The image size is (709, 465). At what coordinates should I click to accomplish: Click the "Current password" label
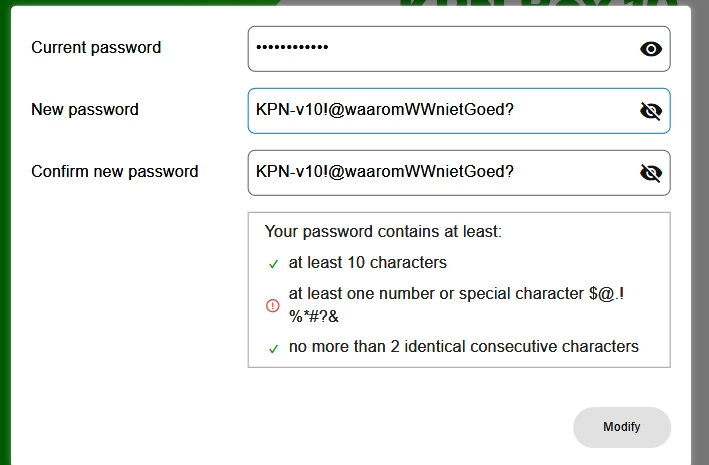tap(96, 47)
